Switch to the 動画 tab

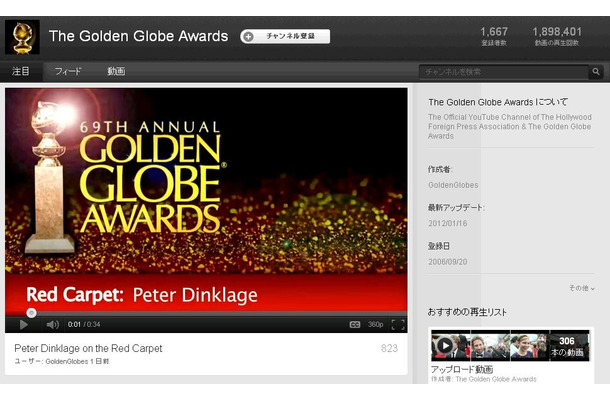tap(116, 71)
